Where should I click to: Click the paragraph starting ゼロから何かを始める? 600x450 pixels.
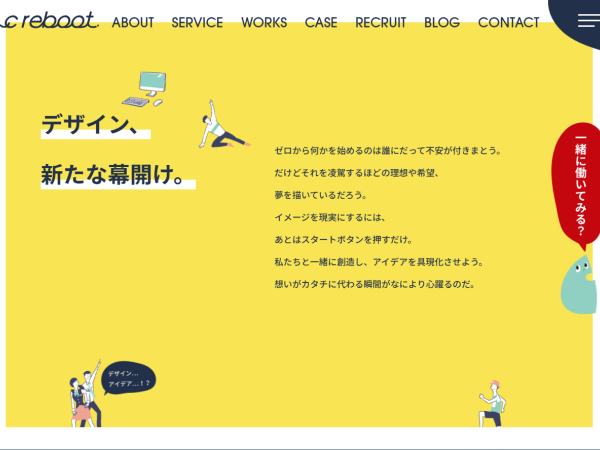tap(388, 151)
